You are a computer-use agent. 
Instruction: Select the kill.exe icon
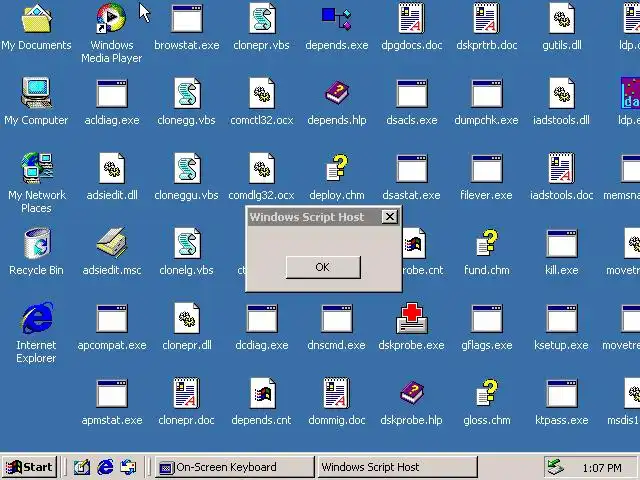[562, 243]
